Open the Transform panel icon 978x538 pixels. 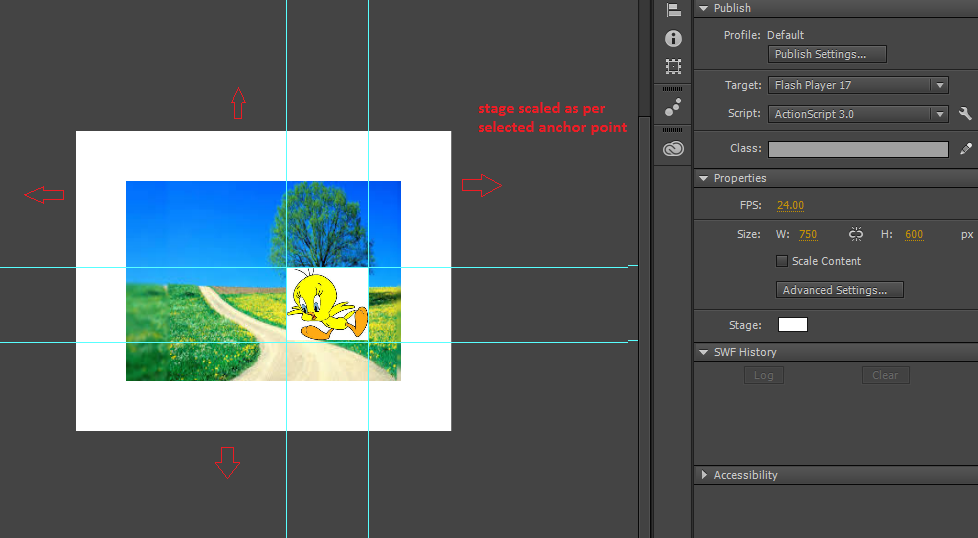pyautogui.click(x=673, y=66)
